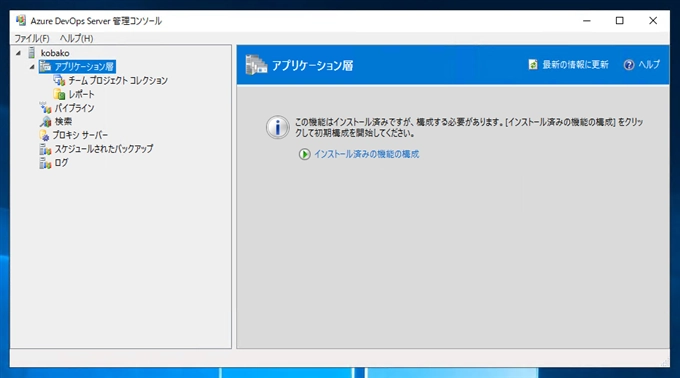
Task: Click the レポート folder icon
Action: 59,94
